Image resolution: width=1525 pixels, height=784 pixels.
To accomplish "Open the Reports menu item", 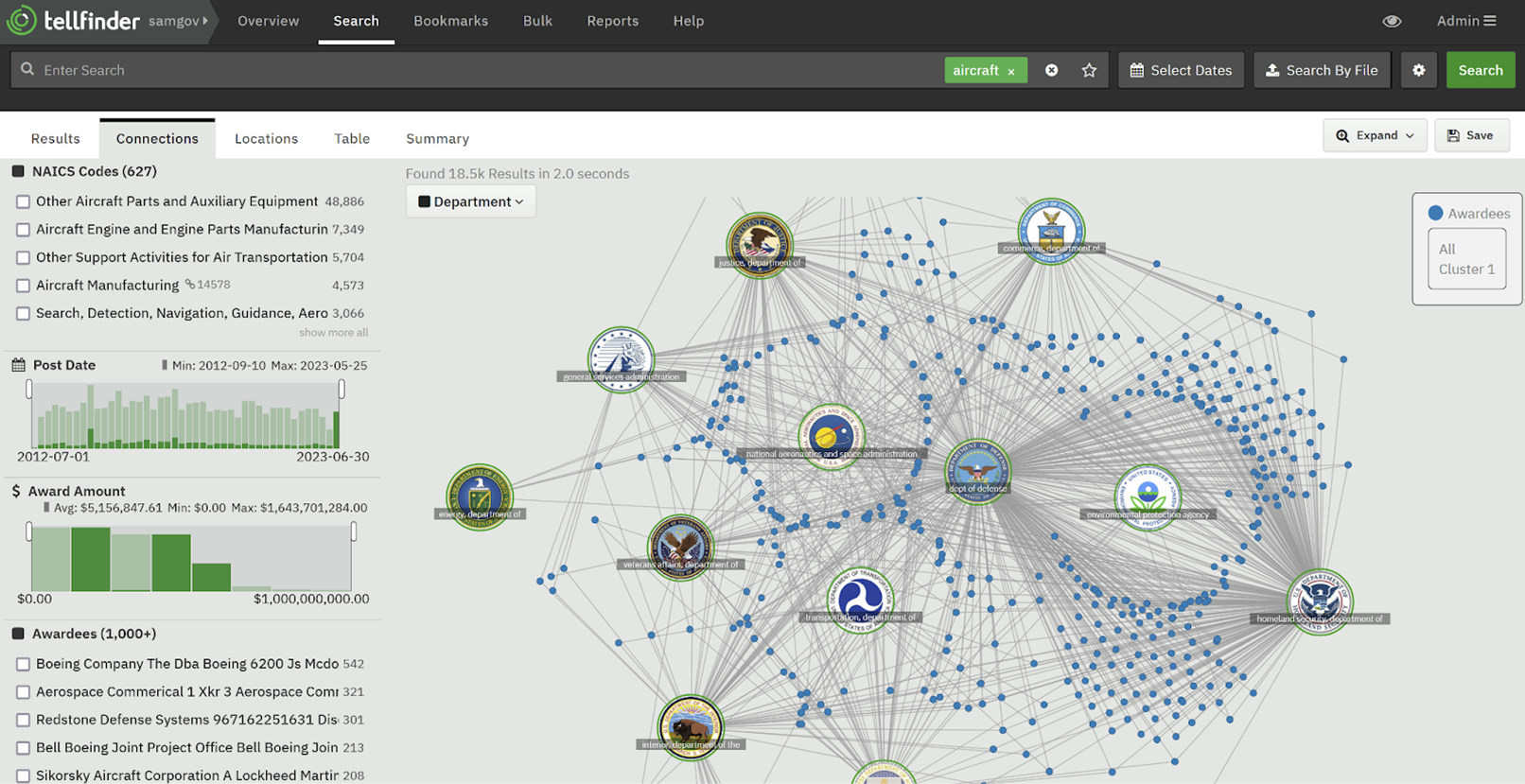I will (612, 21).
